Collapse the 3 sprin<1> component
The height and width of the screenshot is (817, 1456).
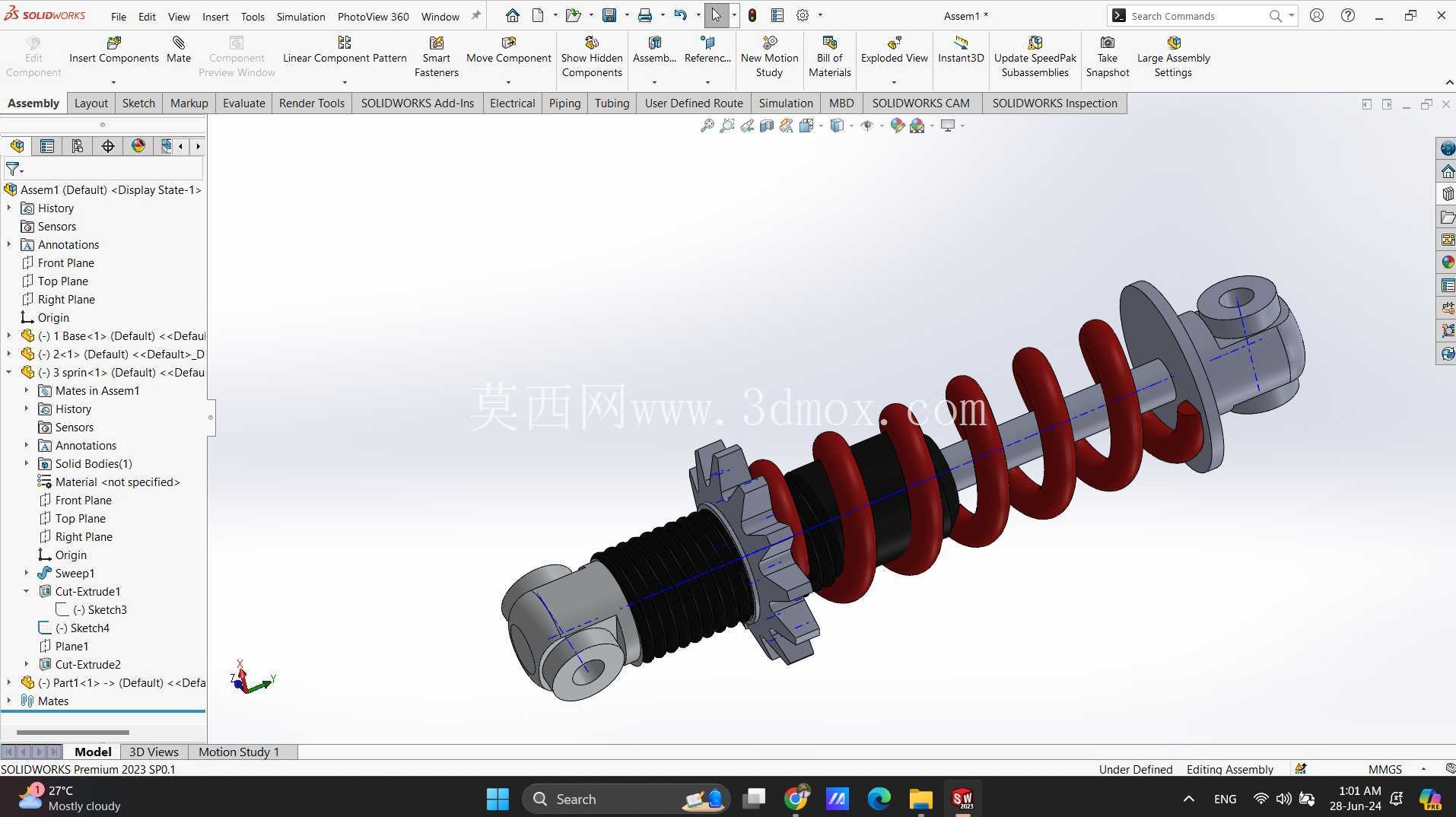click(9, 372)
